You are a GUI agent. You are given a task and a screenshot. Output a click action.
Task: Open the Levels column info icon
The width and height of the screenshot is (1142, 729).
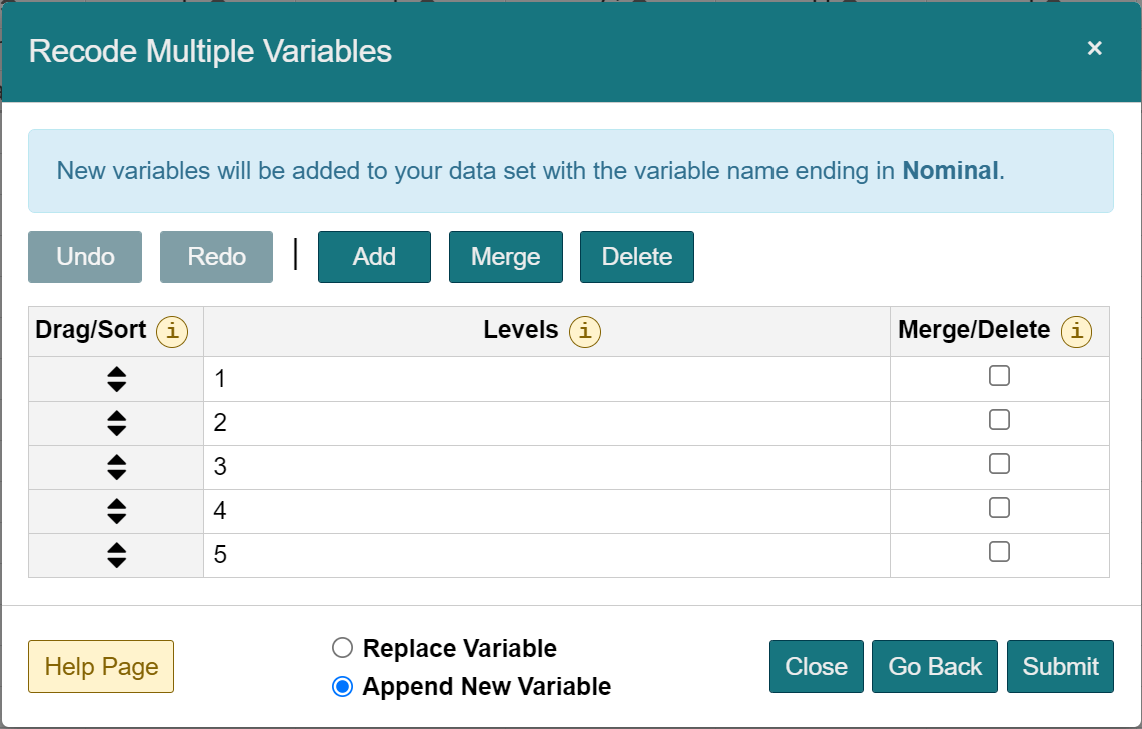584,330
